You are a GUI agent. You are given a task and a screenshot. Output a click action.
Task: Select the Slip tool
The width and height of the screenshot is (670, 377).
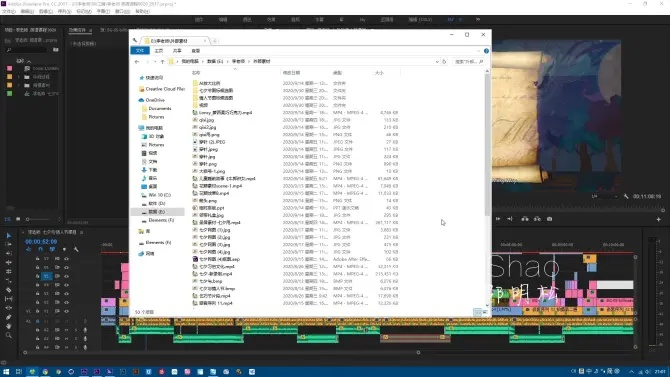pyautogui.click(x=9, y=299)
